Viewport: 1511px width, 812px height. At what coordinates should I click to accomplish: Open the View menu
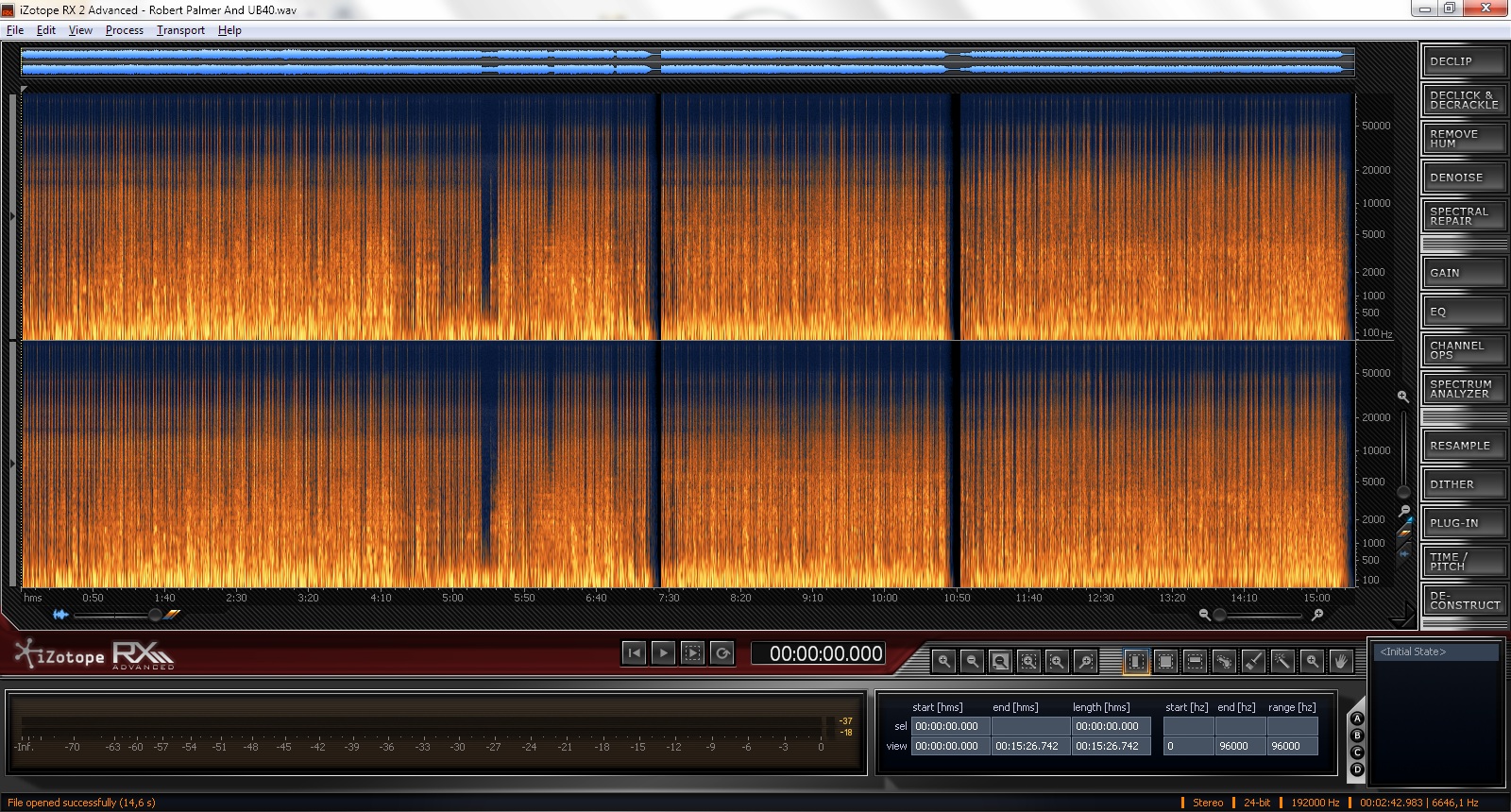[80, 30]
